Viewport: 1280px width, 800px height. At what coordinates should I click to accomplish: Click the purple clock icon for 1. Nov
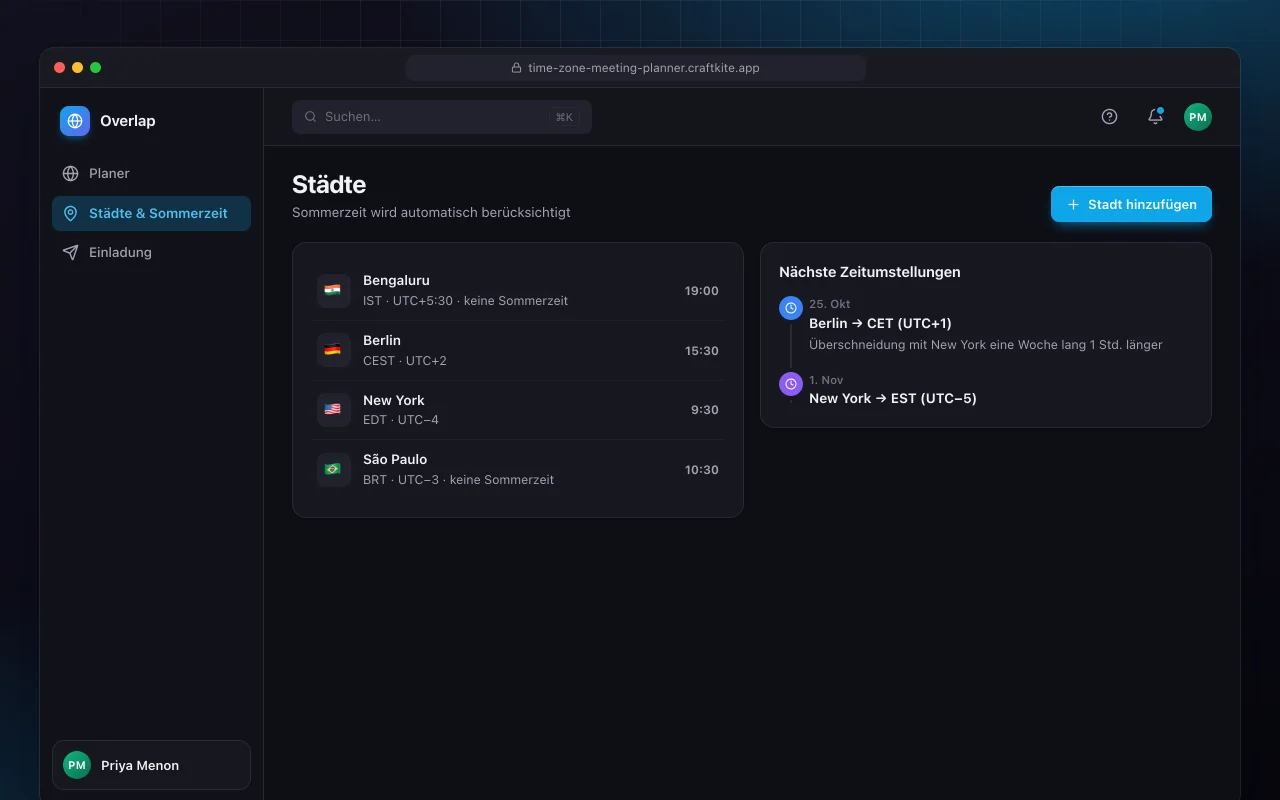[791, 384]
